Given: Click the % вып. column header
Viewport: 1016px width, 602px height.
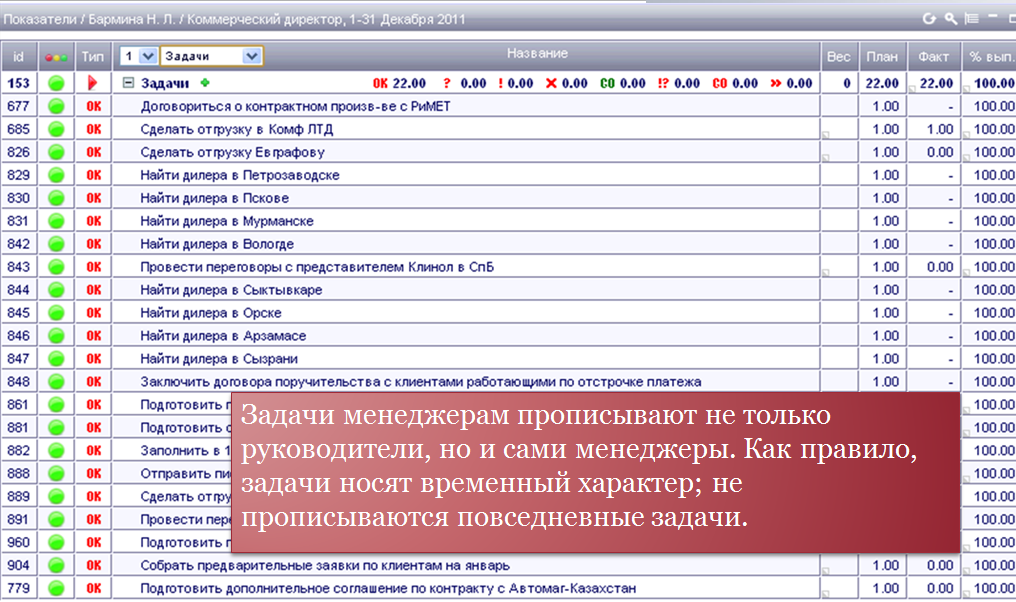Looking at the screenshot, I should tap(989, 57).
